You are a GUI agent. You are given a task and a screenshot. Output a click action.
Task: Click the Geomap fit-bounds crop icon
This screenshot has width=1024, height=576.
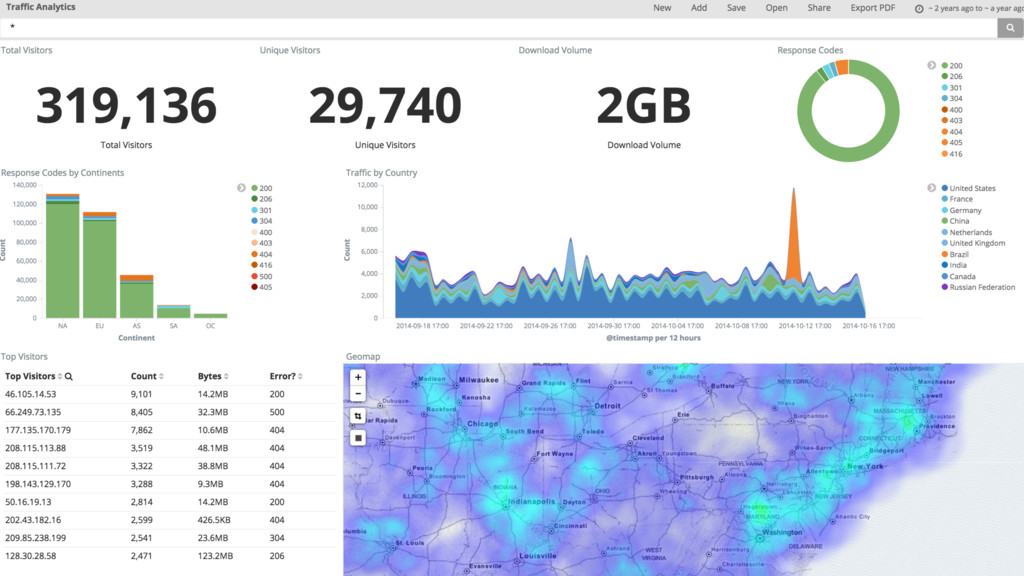(358, 416)
